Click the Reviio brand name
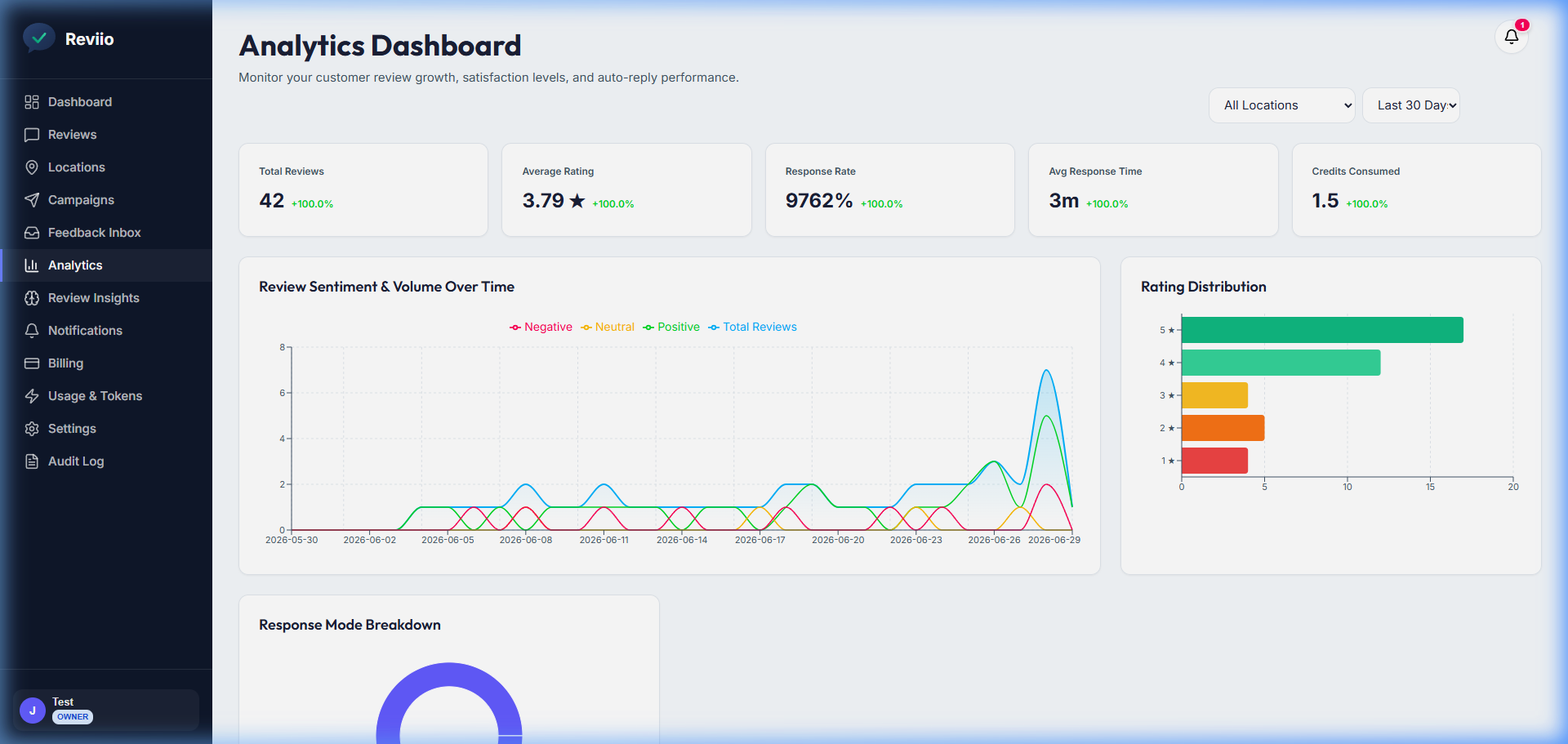Viewport: 1568px width, 744px height. [x=90, y=39]
